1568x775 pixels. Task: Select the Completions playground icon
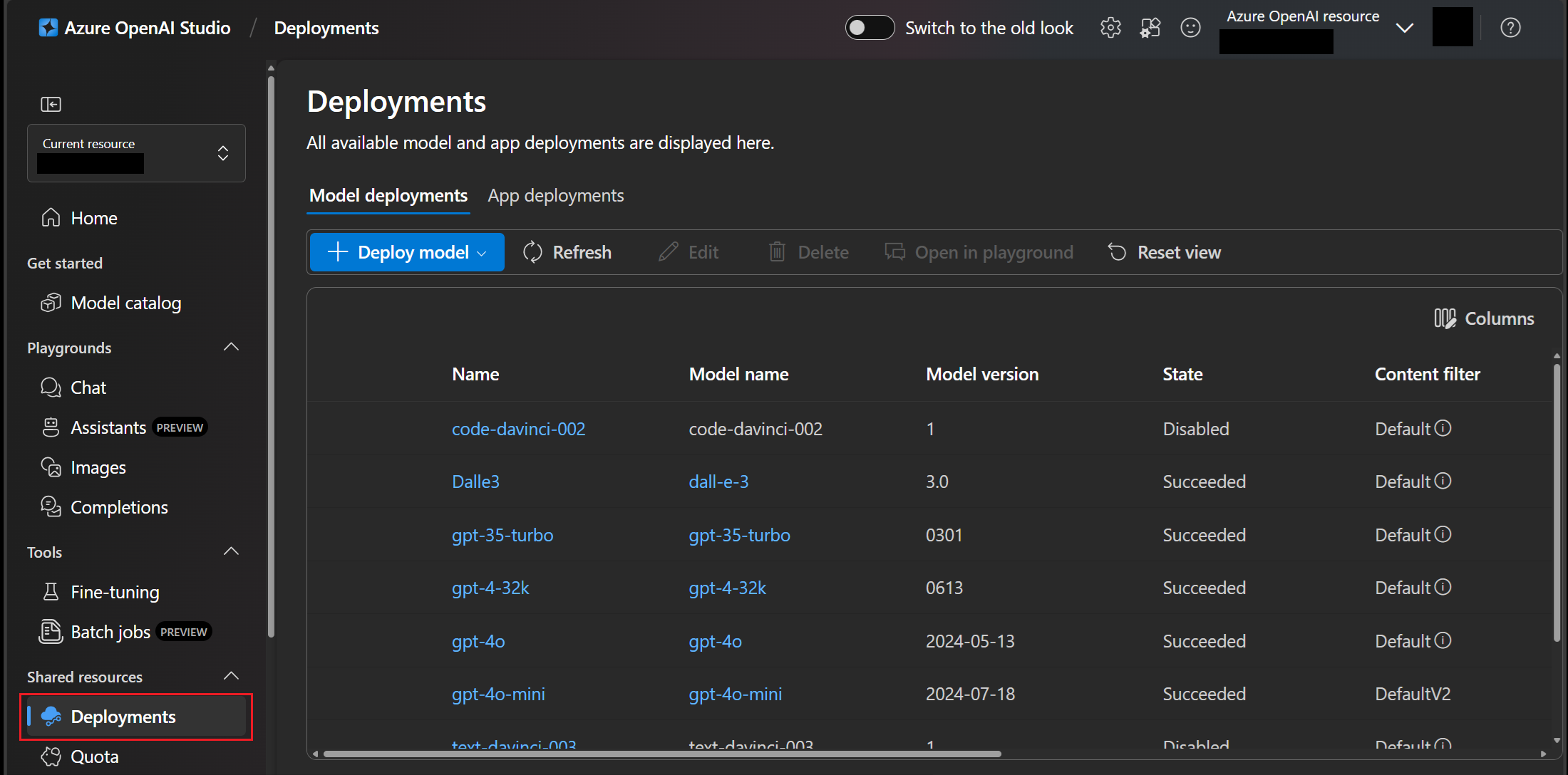pos(50,506)
